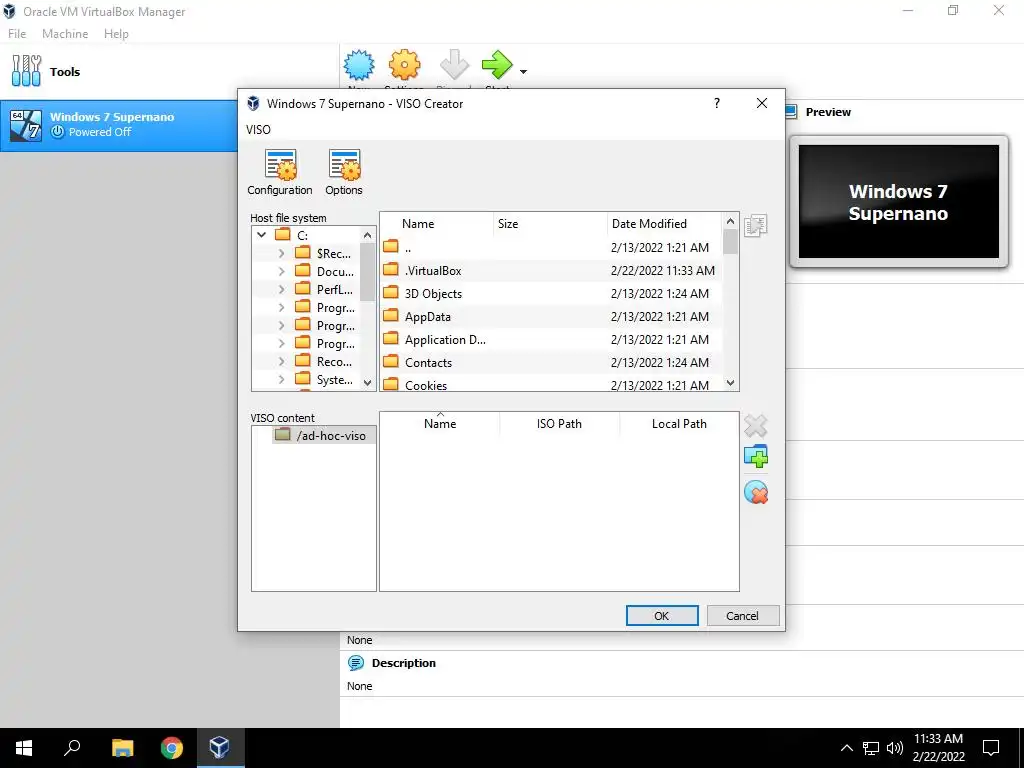Image resolution: width=1024 pixels, height=768 pixels.
Task: Sort host files by Name column
Action: [436, 224]
